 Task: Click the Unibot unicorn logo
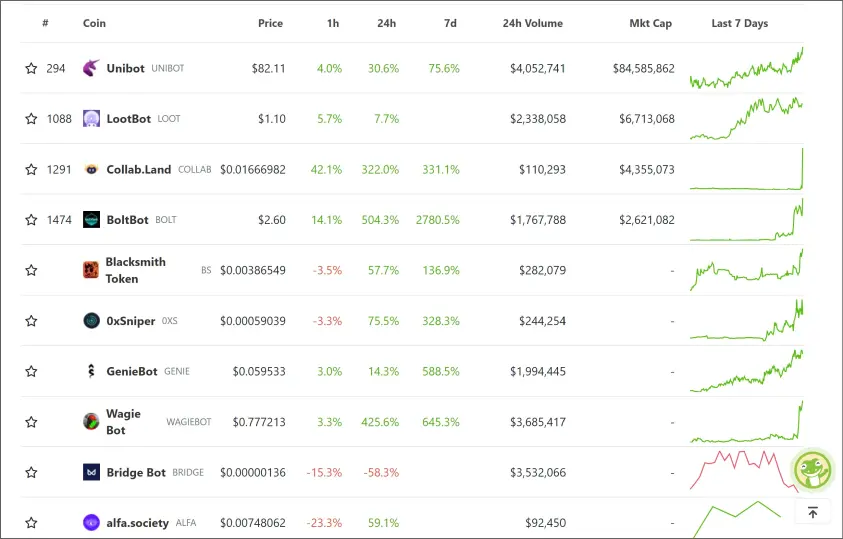pos(91,68)
